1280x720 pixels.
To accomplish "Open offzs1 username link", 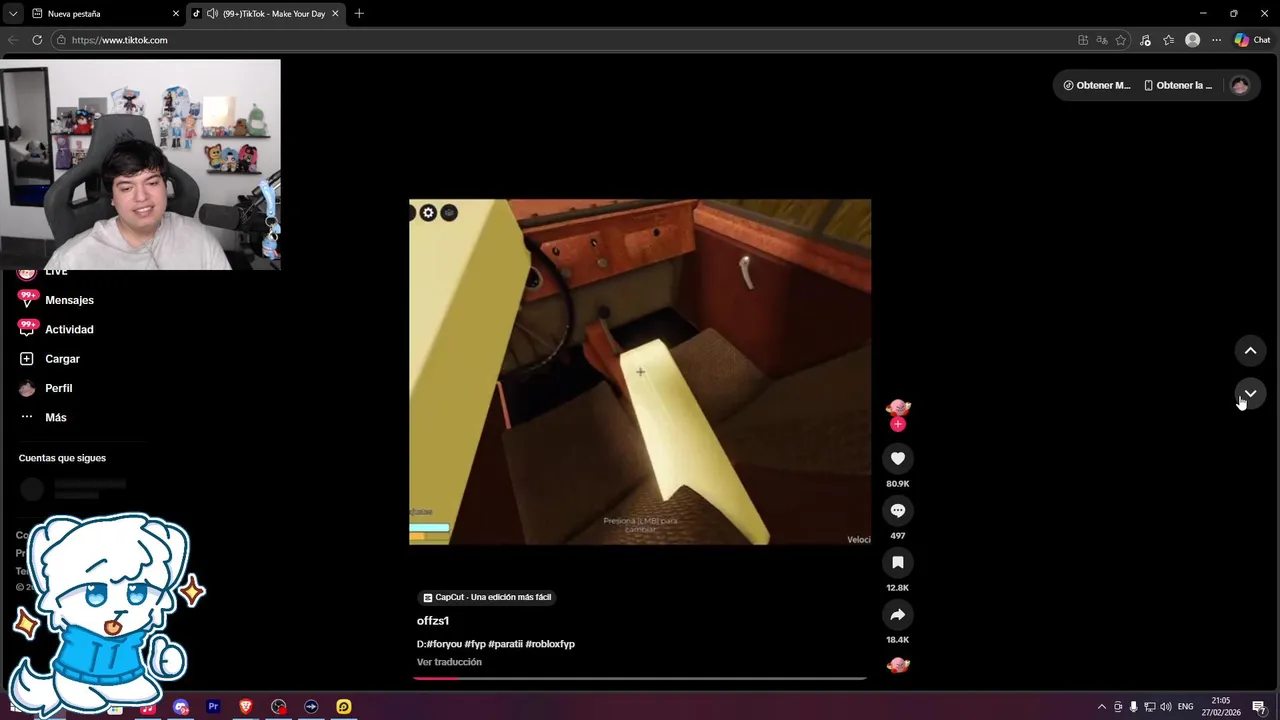I will tap(433, 621).
